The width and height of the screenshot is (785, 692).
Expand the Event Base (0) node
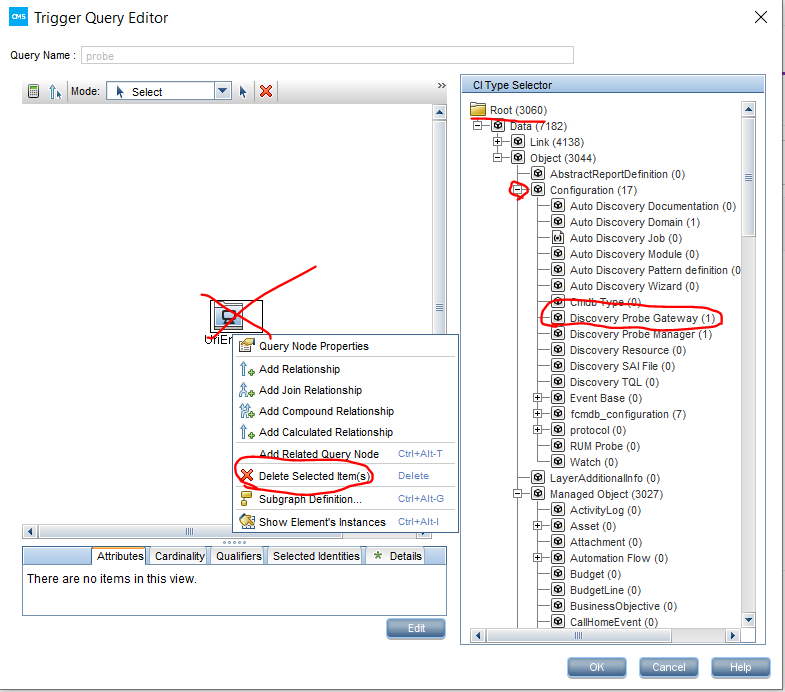538,398
